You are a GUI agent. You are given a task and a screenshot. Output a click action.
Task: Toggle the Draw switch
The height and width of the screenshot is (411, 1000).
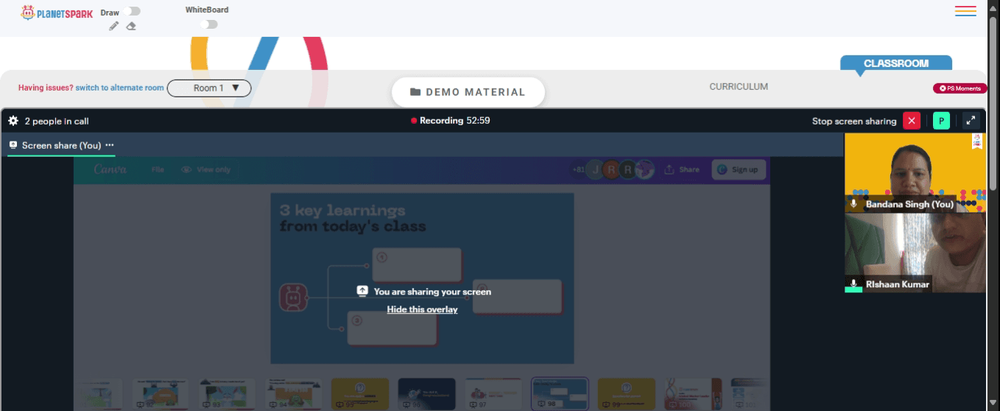point(133,11)
